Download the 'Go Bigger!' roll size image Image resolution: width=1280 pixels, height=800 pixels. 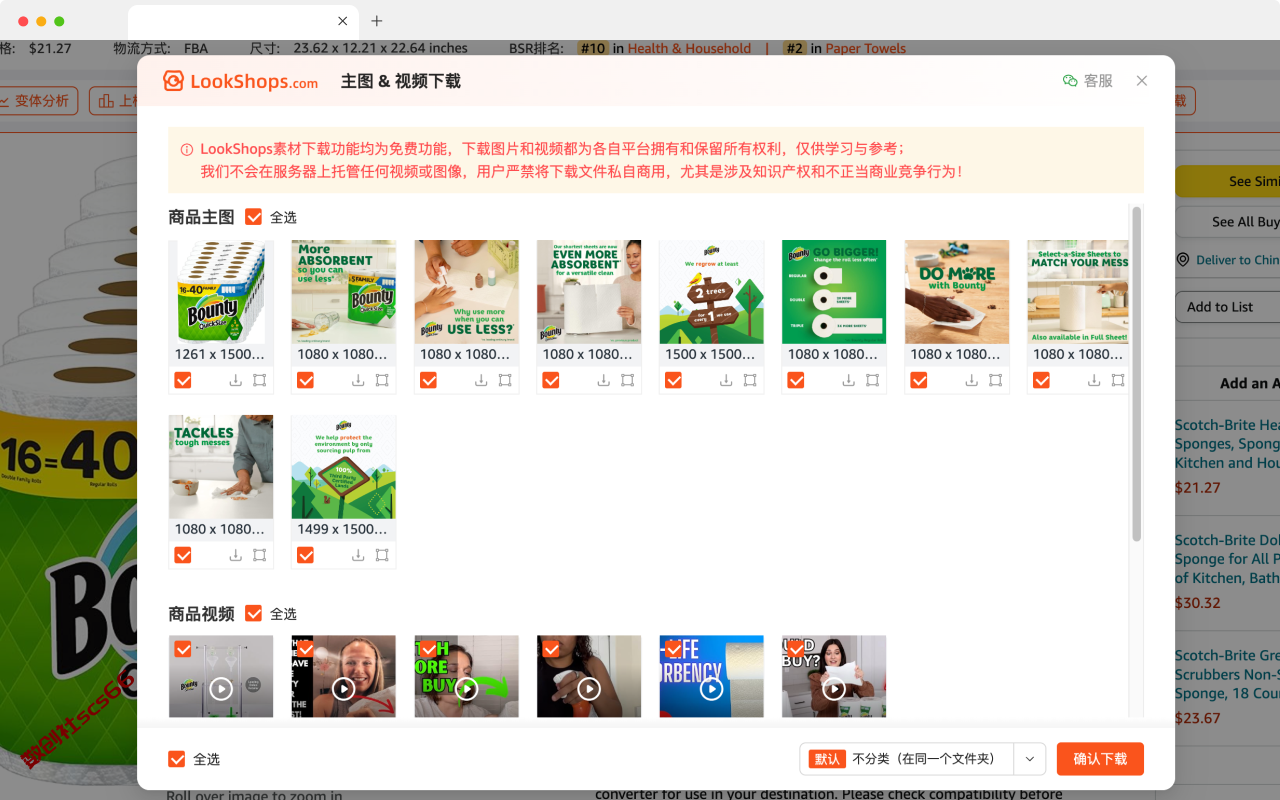(849, 380)
